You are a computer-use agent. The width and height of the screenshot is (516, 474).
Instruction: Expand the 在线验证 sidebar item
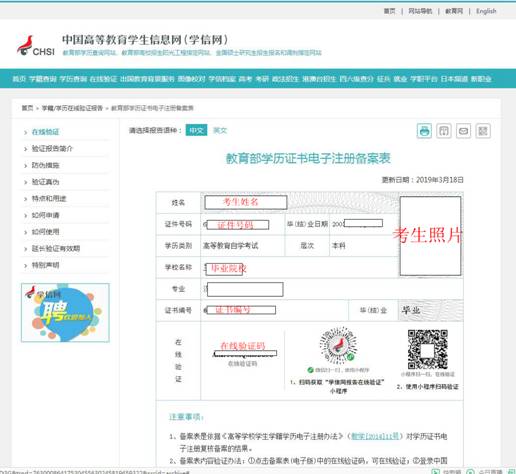(45, 132)
